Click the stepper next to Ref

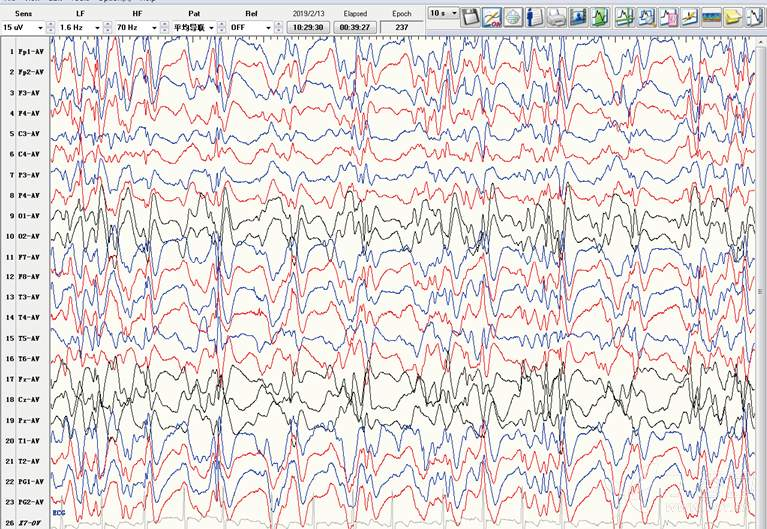[278, 27]
